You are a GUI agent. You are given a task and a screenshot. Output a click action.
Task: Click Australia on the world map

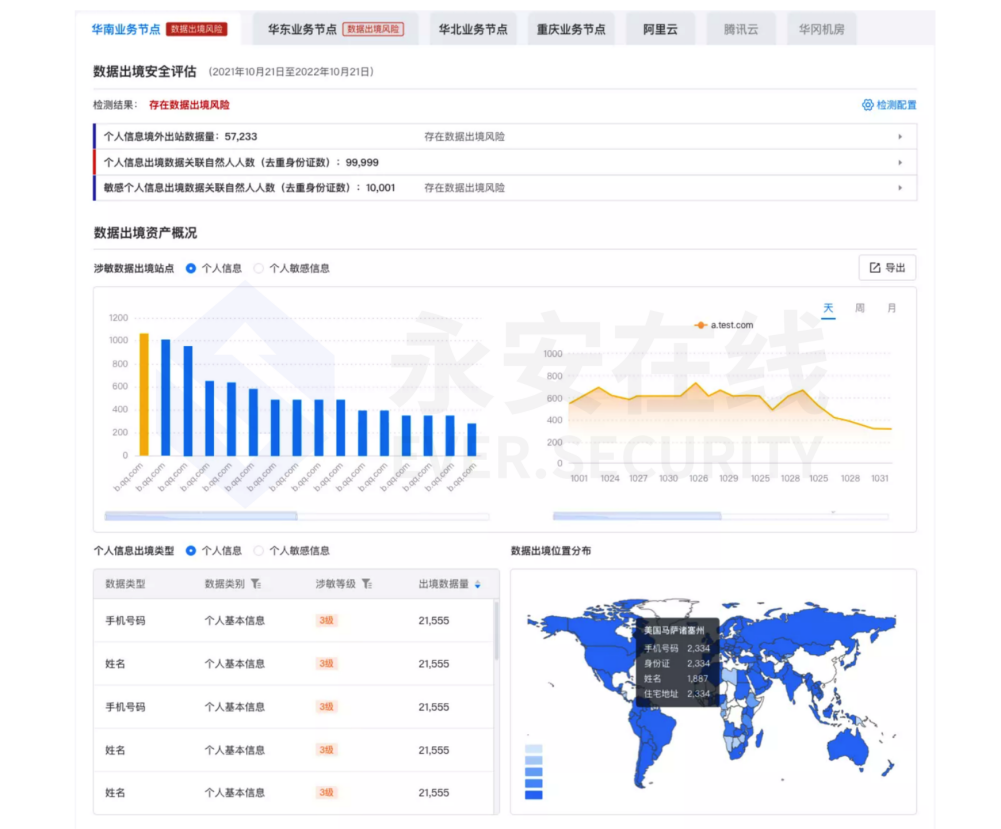[848, 747]
